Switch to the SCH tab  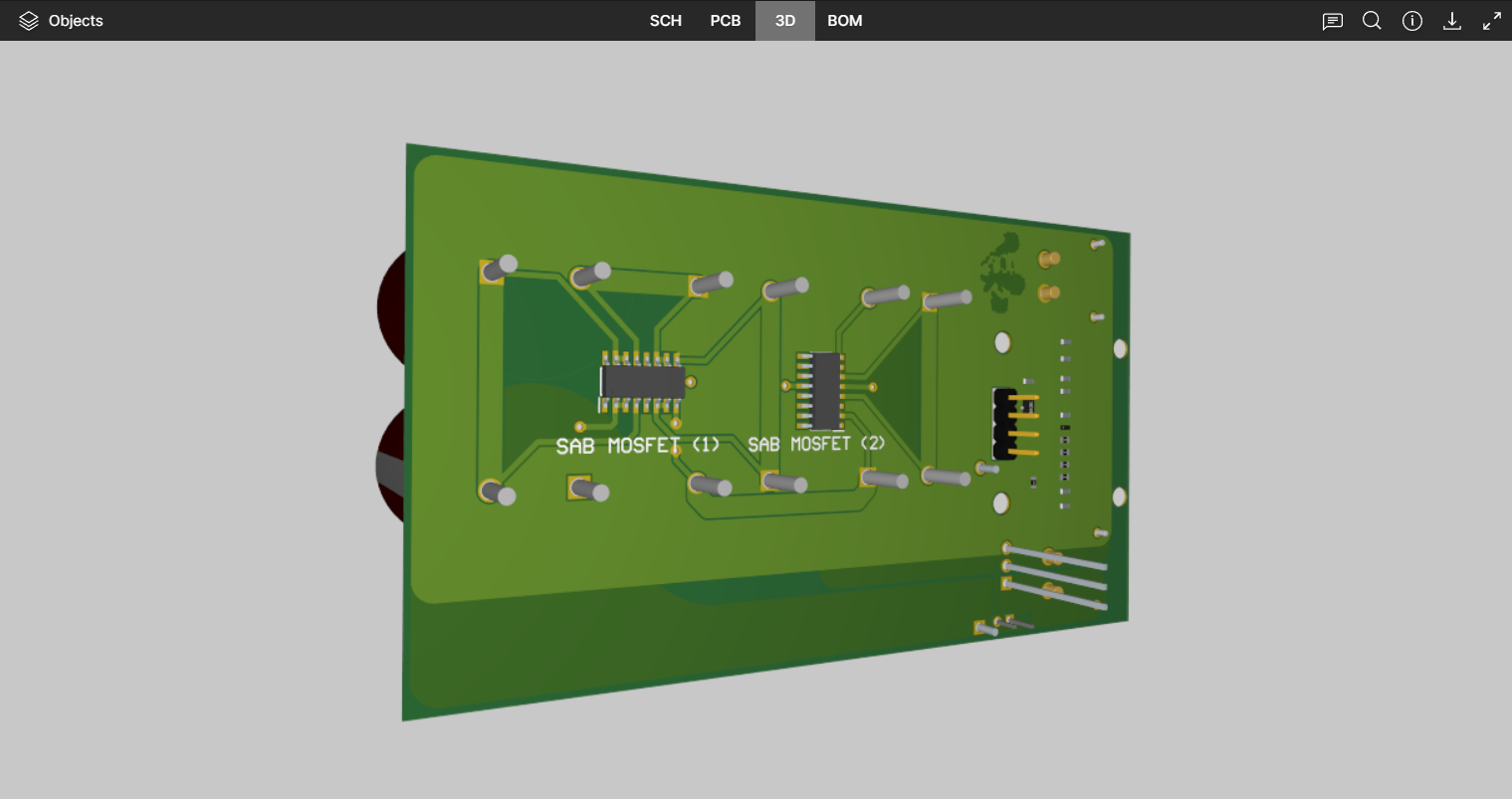point(665,20)
